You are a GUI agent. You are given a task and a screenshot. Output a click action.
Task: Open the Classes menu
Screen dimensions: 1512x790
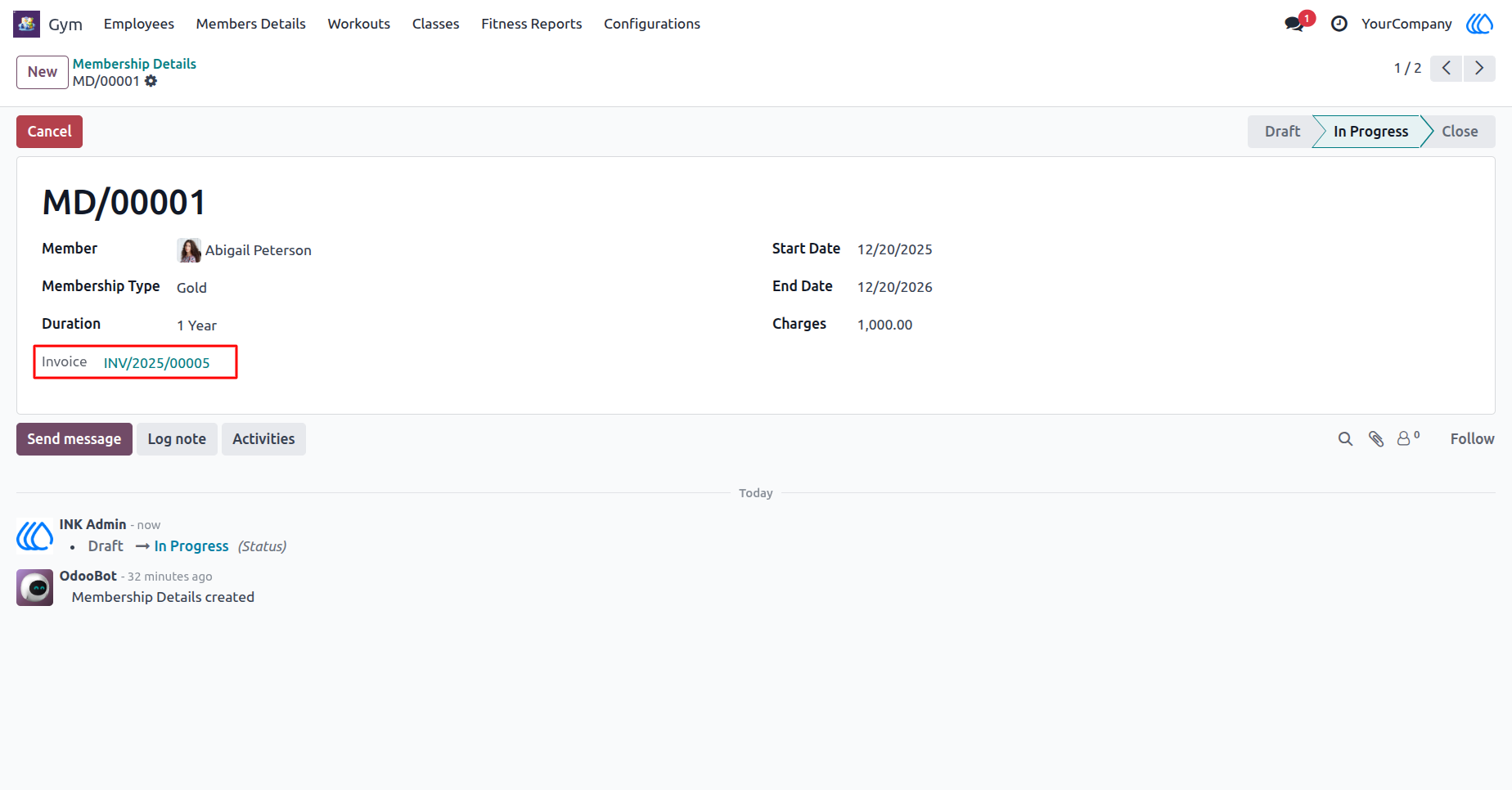435,24
